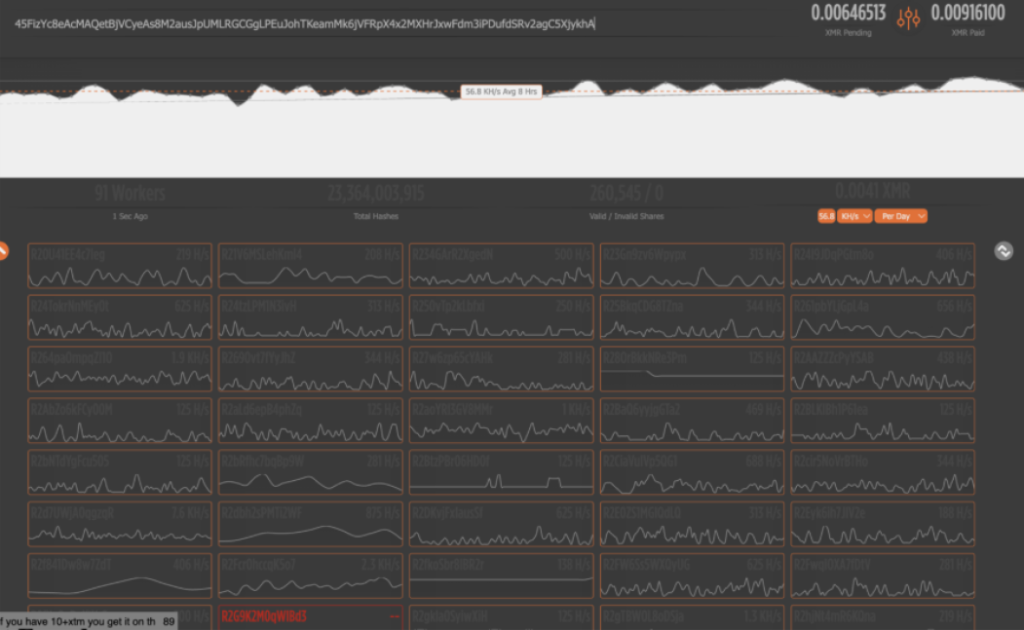1024x630 pixels.
Task: Open the Per Day payout estimate dropdown
Action: 899,215
